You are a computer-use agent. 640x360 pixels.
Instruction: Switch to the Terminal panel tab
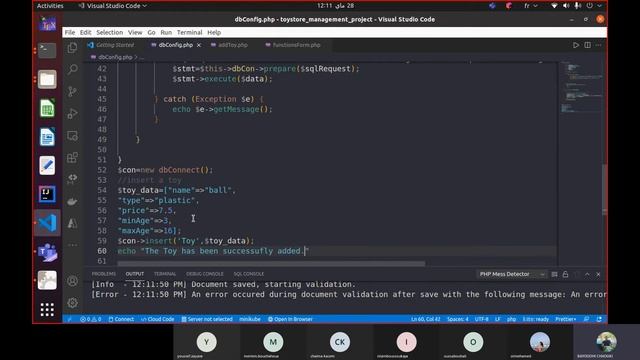click(165, 274)
